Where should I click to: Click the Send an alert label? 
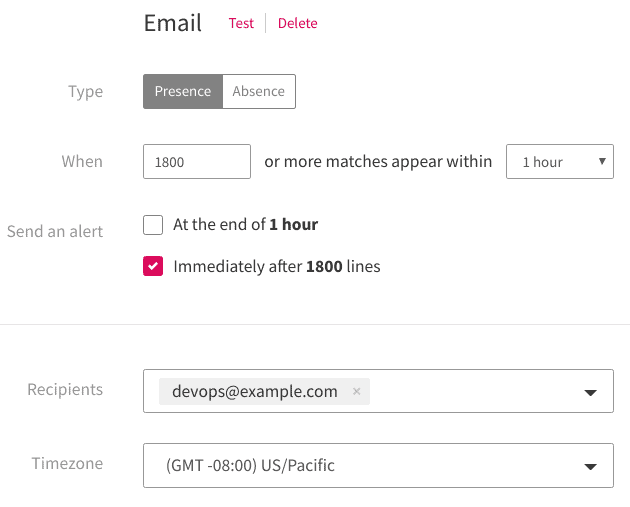(55, 232)
